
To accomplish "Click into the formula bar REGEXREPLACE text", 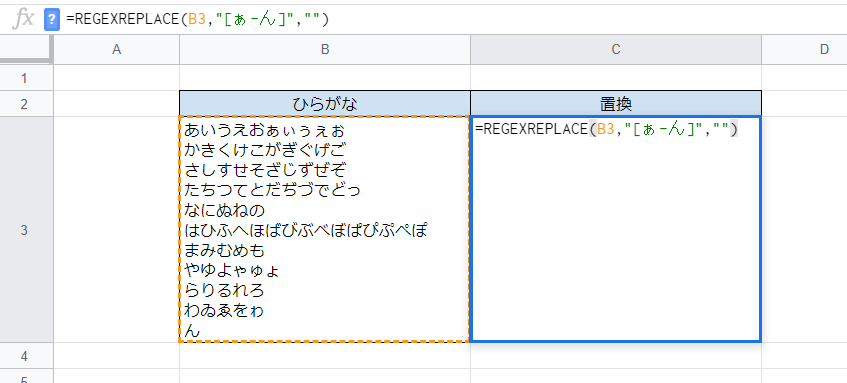I will pyautogui.click(x=197, y=20).
